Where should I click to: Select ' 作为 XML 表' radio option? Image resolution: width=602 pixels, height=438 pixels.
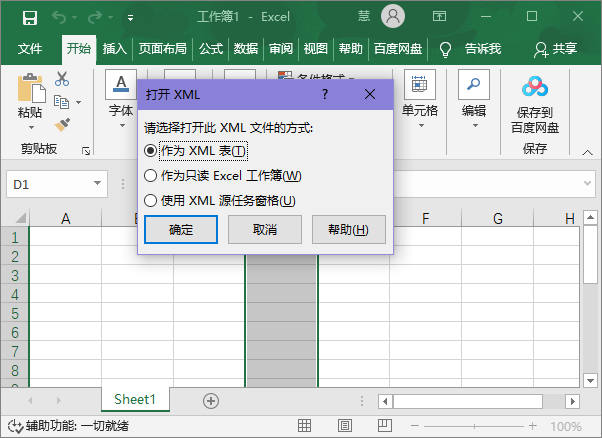151,150
